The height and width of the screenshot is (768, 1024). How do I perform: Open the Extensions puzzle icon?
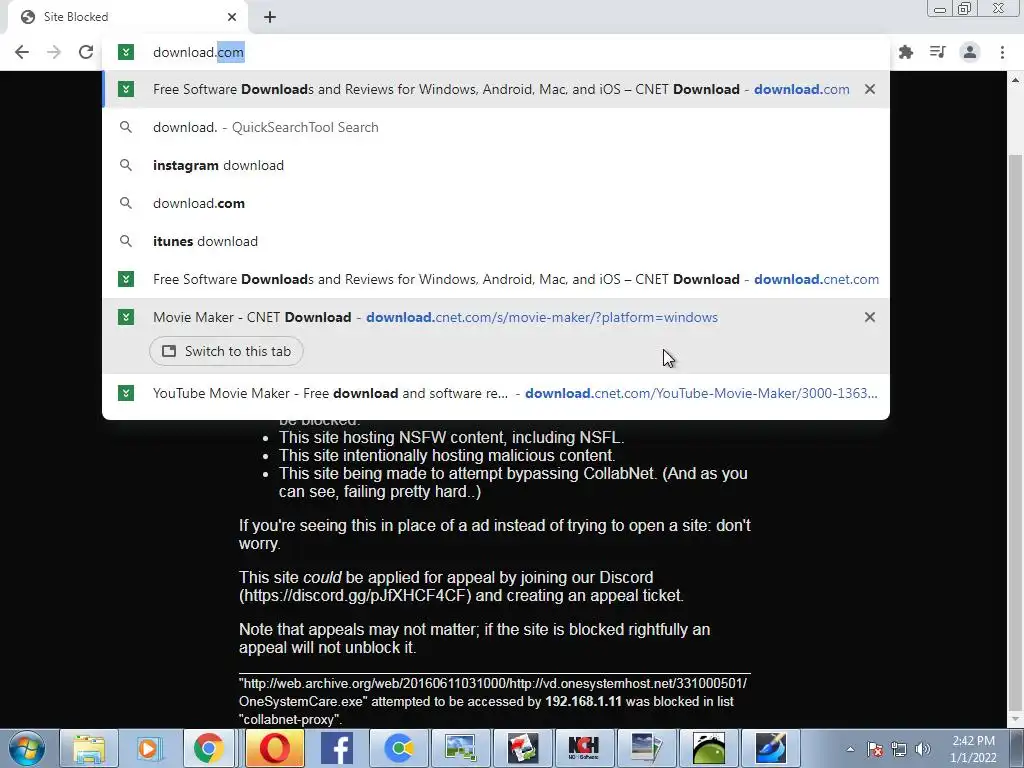906,52
